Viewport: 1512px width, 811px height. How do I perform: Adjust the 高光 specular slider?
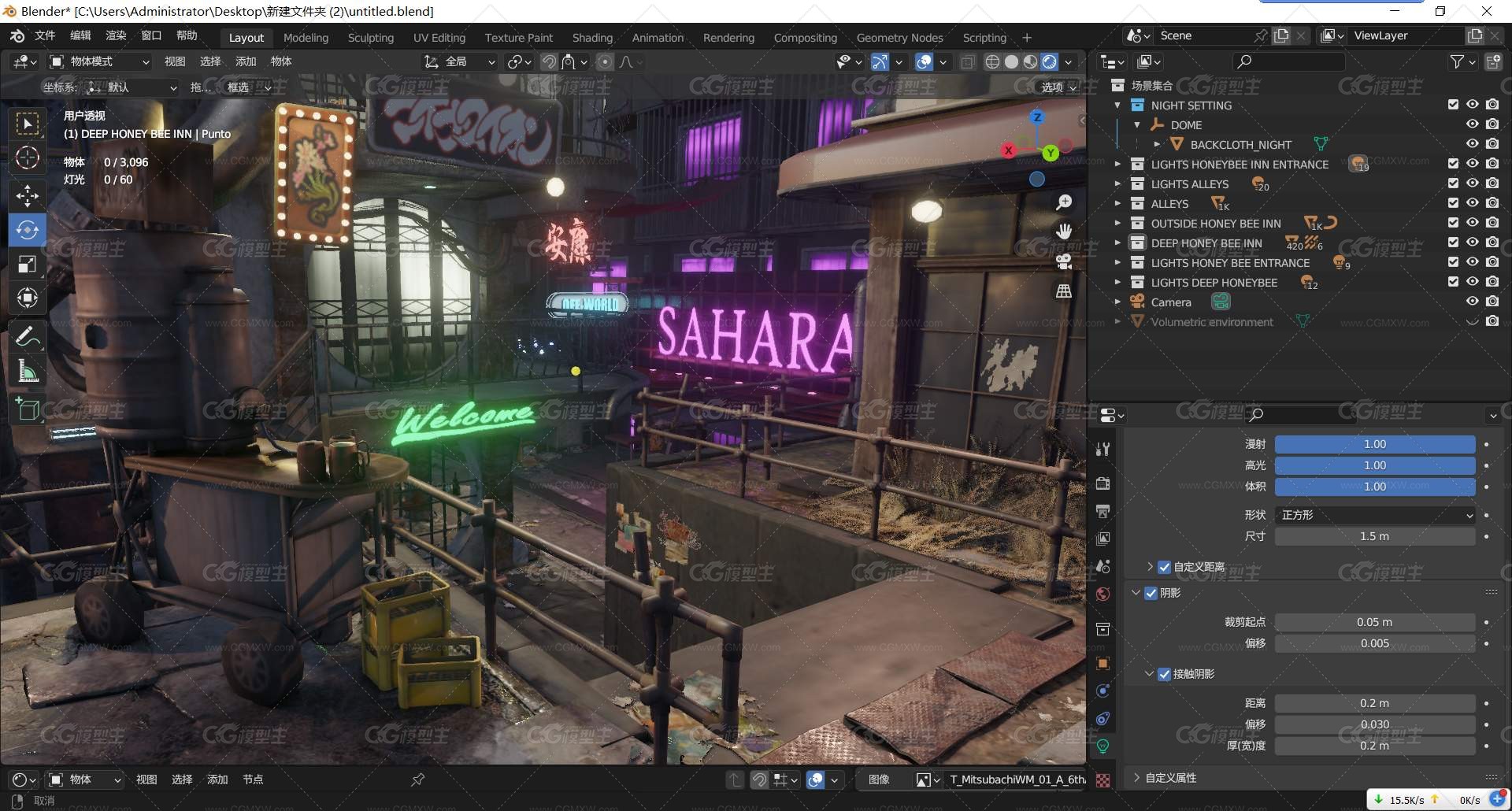click(1375, 465)
